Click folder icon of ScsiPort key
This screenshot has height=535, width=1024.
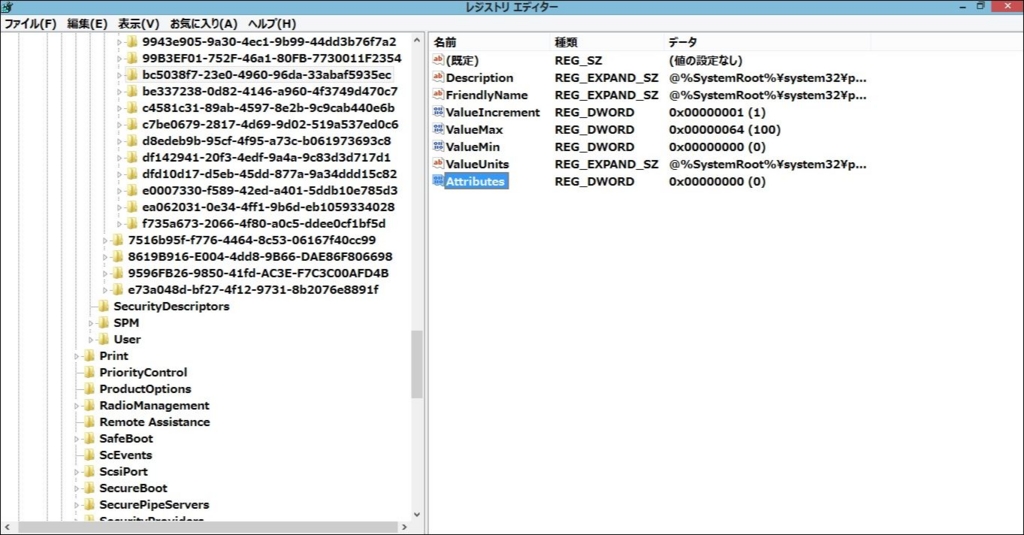89,471
